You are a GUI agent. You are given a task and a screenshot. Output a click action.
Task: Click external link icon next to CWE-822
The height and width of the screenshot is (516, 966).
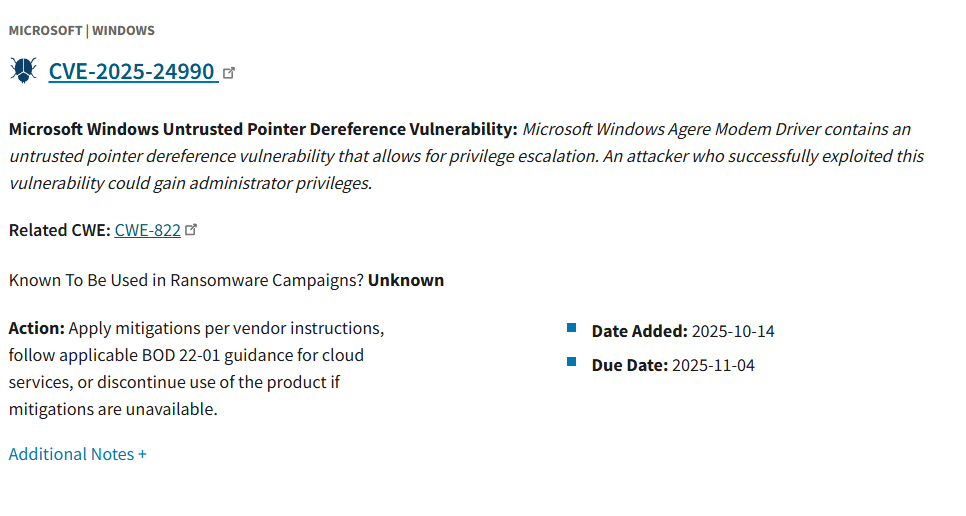point(192,229)
